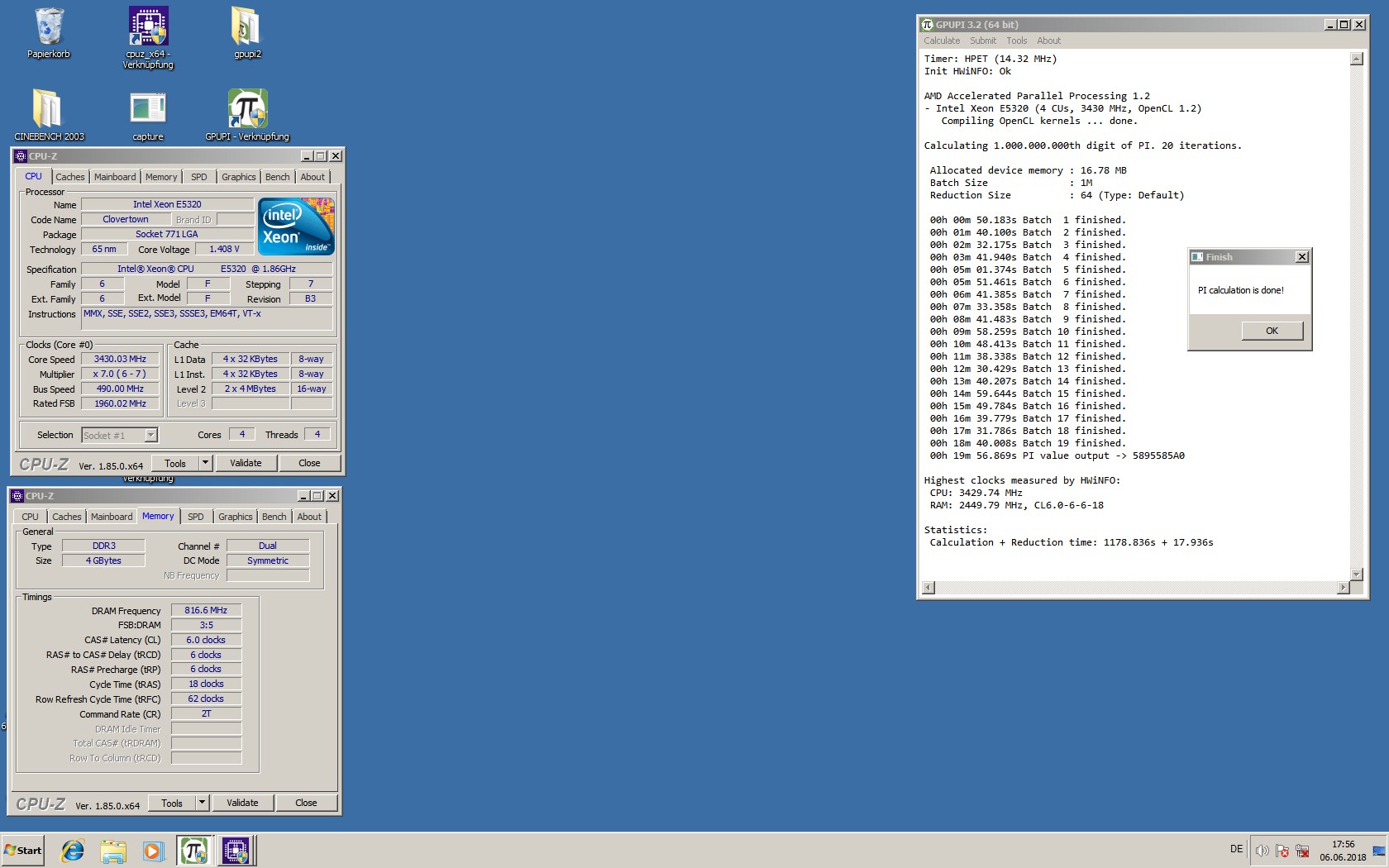Switch to Mainboard tab in upper CPU-Z
The width and height of the screenshot is (1389, 868).
[115, 177]
